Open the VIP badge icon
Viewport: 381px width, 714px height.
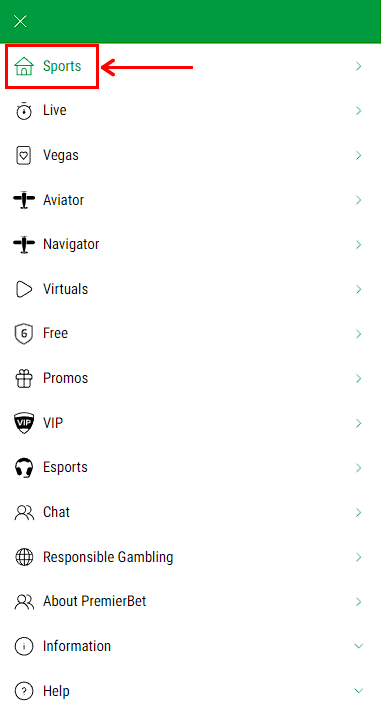tap(24, 423)
